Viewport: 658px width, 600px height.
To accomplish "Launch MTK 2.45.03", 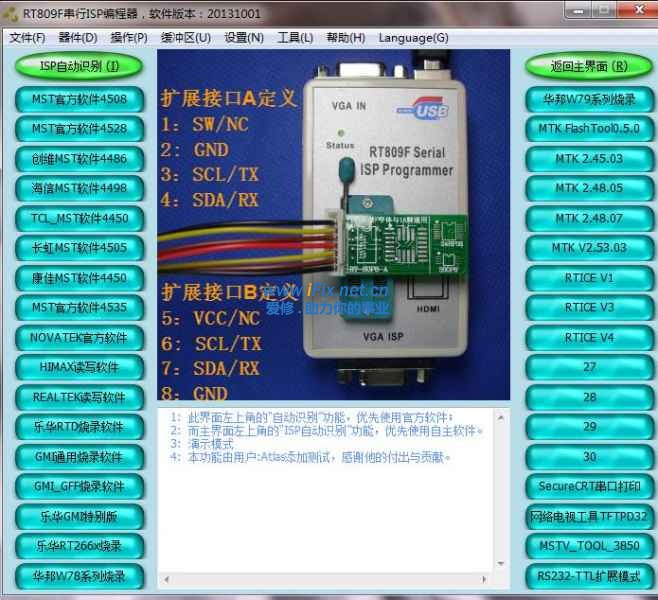I will [x=589, y=159].
